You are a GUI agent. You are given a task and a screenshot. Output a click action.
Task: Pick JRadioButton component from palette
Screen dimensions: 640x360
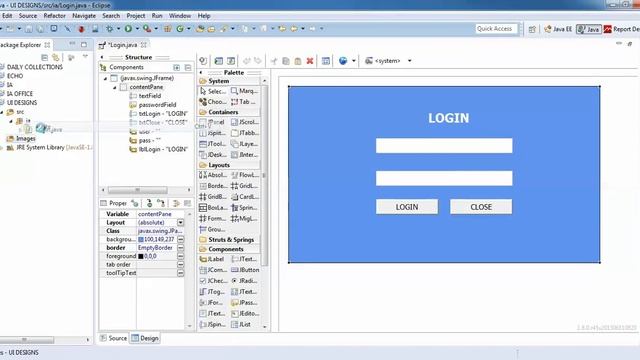click(244, 281)
